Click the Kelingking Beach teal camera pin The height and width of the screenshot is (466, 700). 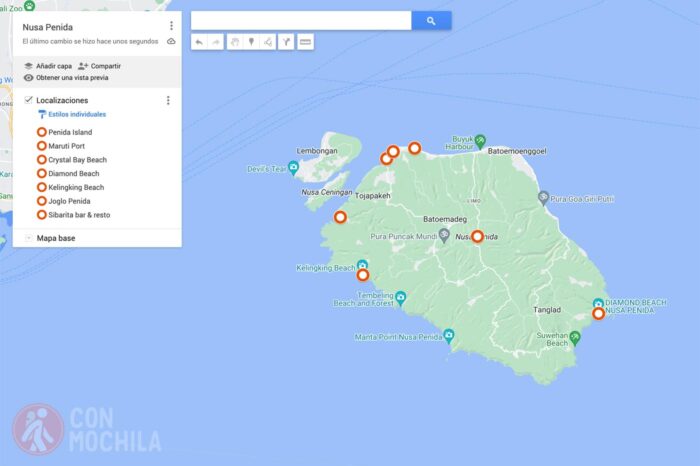tap(362, 265)
